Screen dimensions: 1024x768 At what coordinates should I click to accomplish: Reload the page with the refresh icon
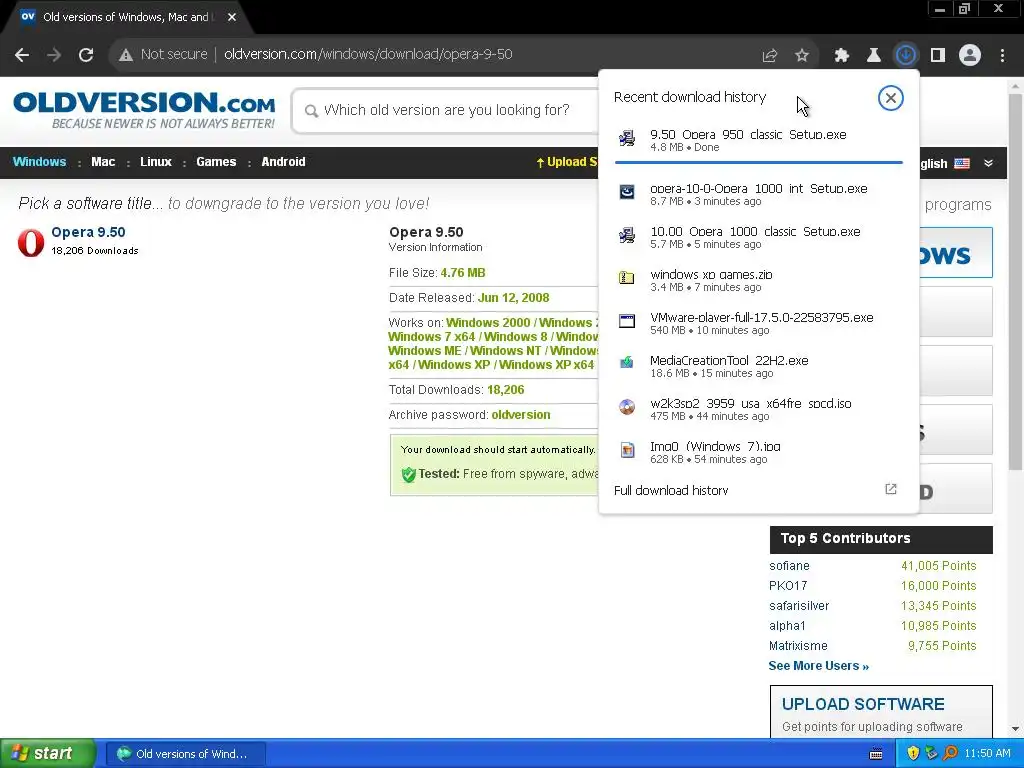point(86,55)
